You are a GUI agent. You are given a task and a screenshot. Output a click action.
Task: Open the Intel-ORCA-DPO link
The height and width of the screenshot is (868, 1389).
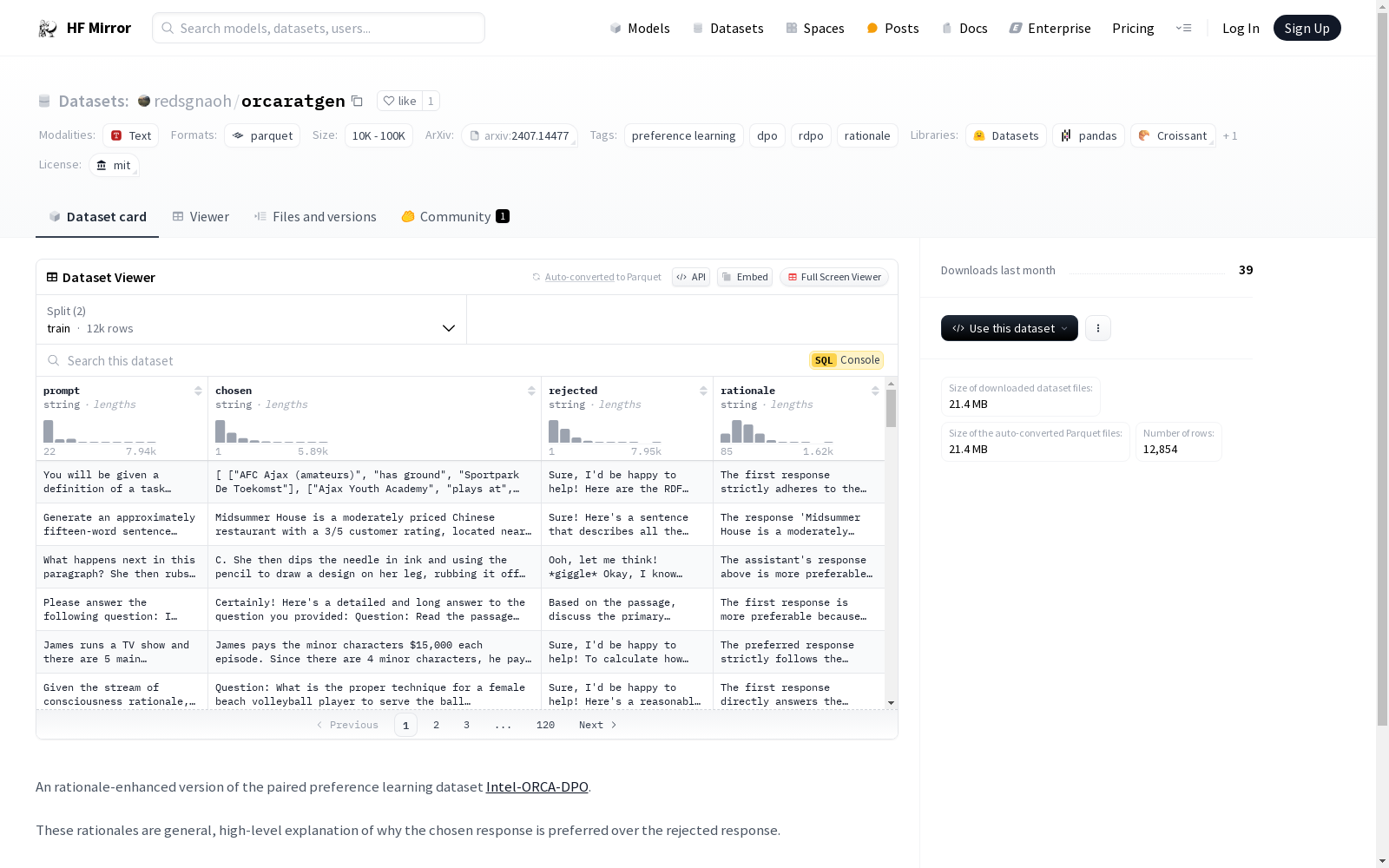click(x=537, y=787)
